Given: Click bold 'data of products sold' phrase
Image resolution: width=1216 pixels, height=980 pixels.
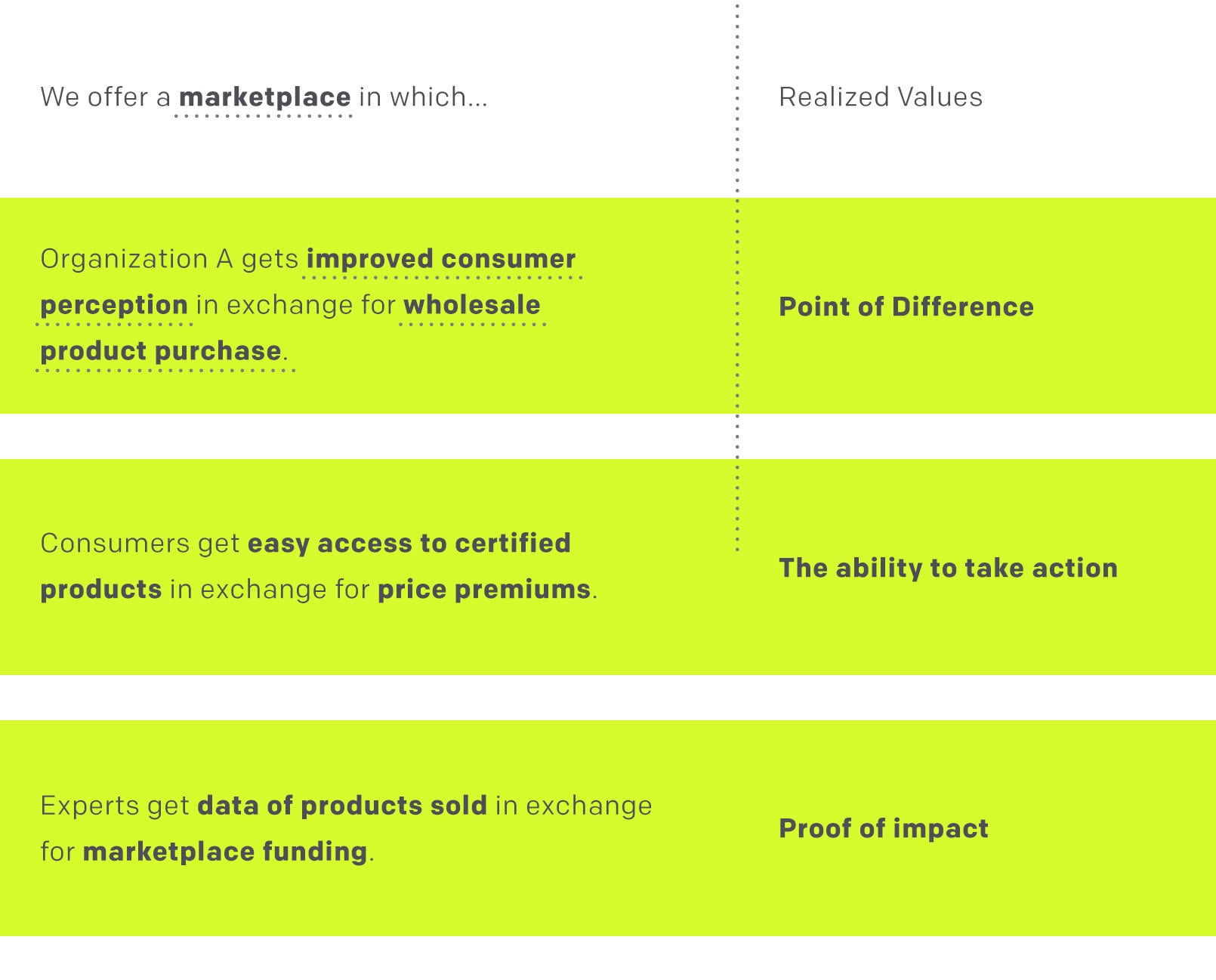Looking at the screenshot, I should [342, 806].
